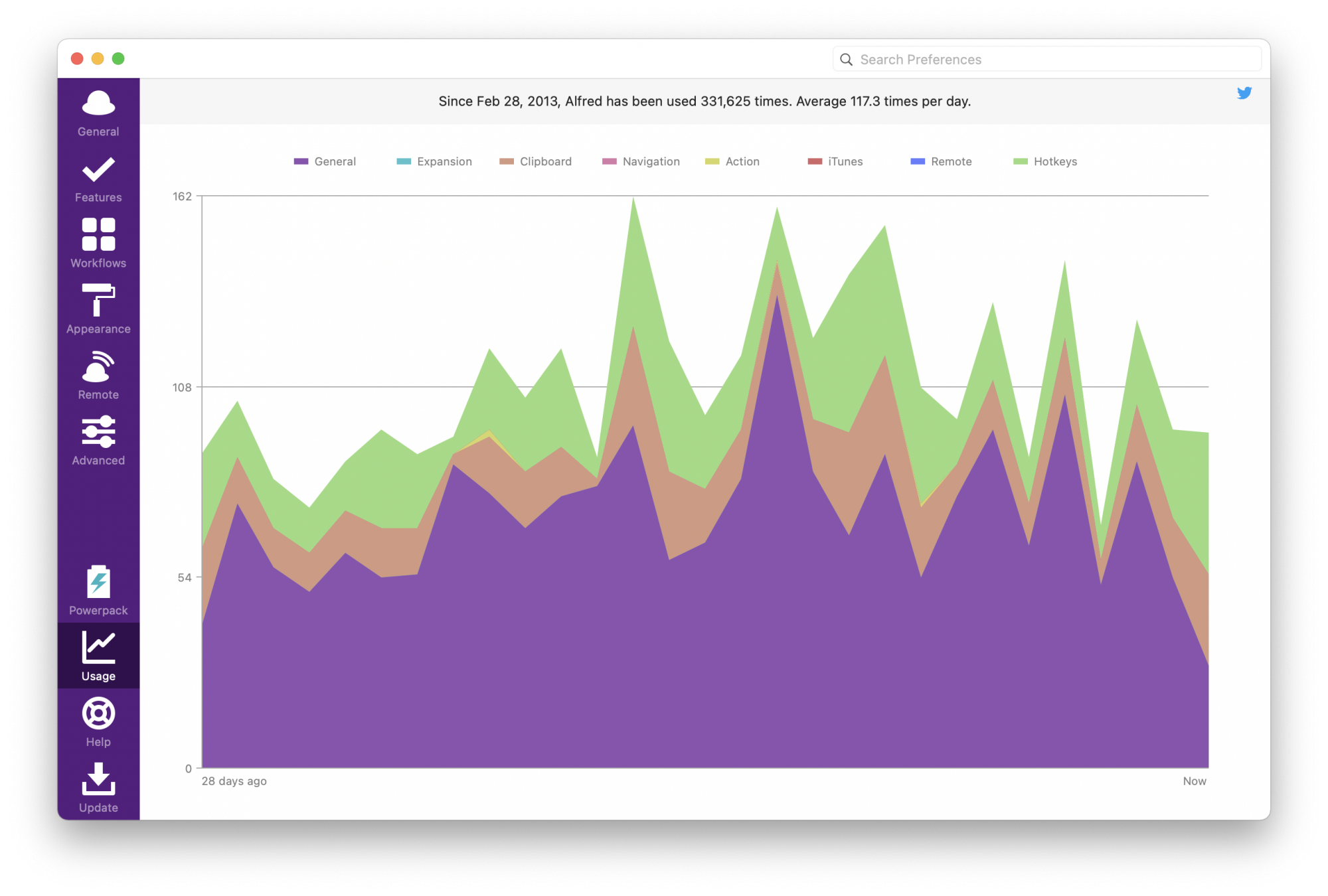Toggle the Action yellow legend swatch

(x=712, y=161)
